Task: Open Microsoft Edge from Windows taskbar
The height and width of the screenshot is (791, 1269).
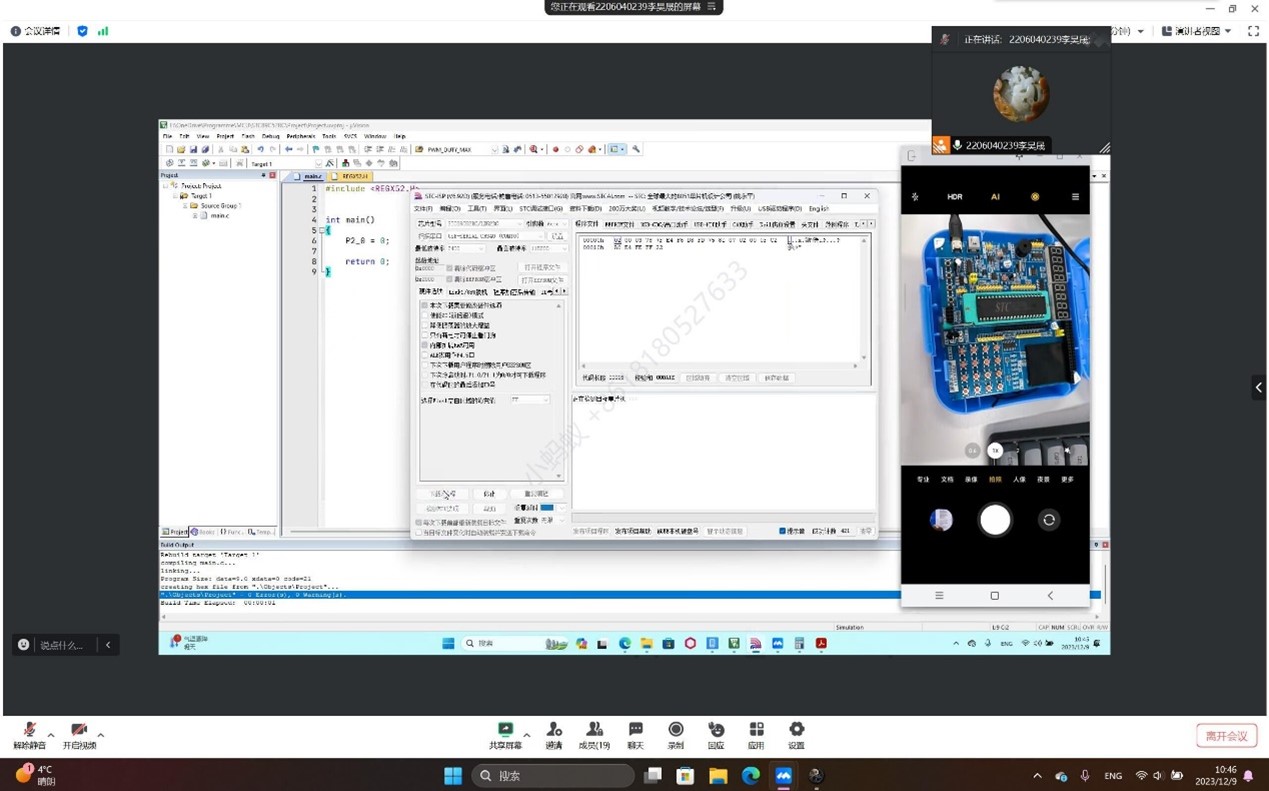Action: coord(751,775)
